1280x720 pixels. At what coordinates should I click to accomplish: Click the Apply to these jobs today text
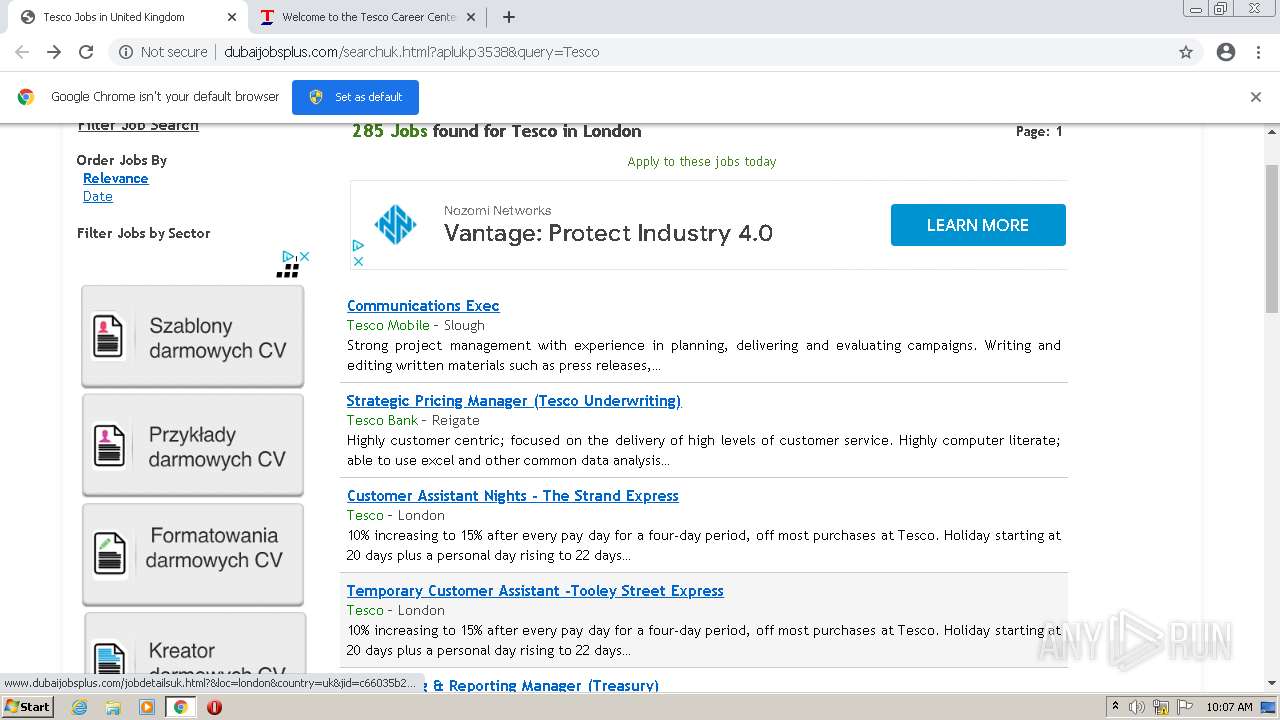(x=702, y=161)
